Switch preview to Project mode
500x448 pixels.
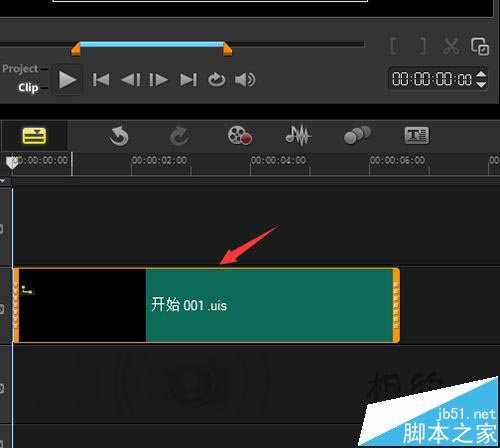pyautogui.click(x=20, y=69)
